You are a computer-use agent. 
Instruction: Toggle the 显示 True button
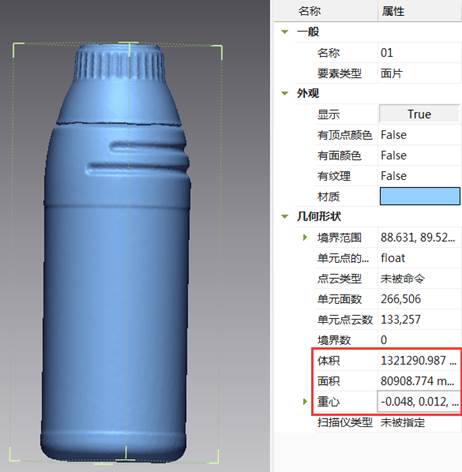point(419,114)
